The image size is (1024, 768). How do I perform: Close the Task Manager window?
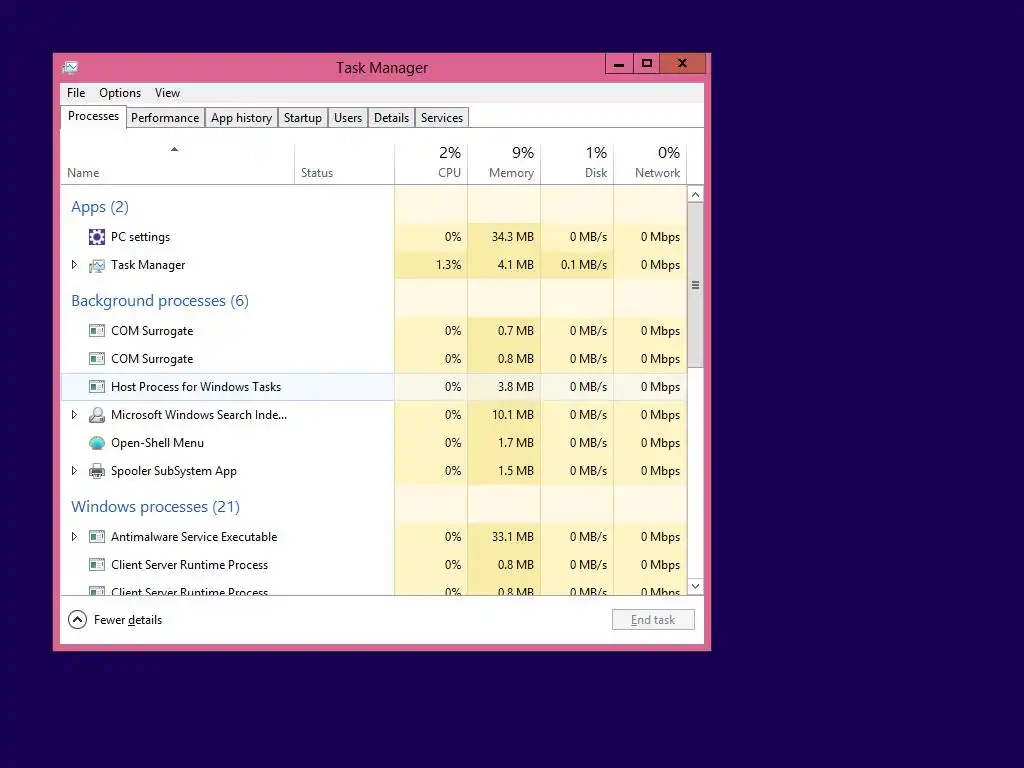(x=682, y=63)
